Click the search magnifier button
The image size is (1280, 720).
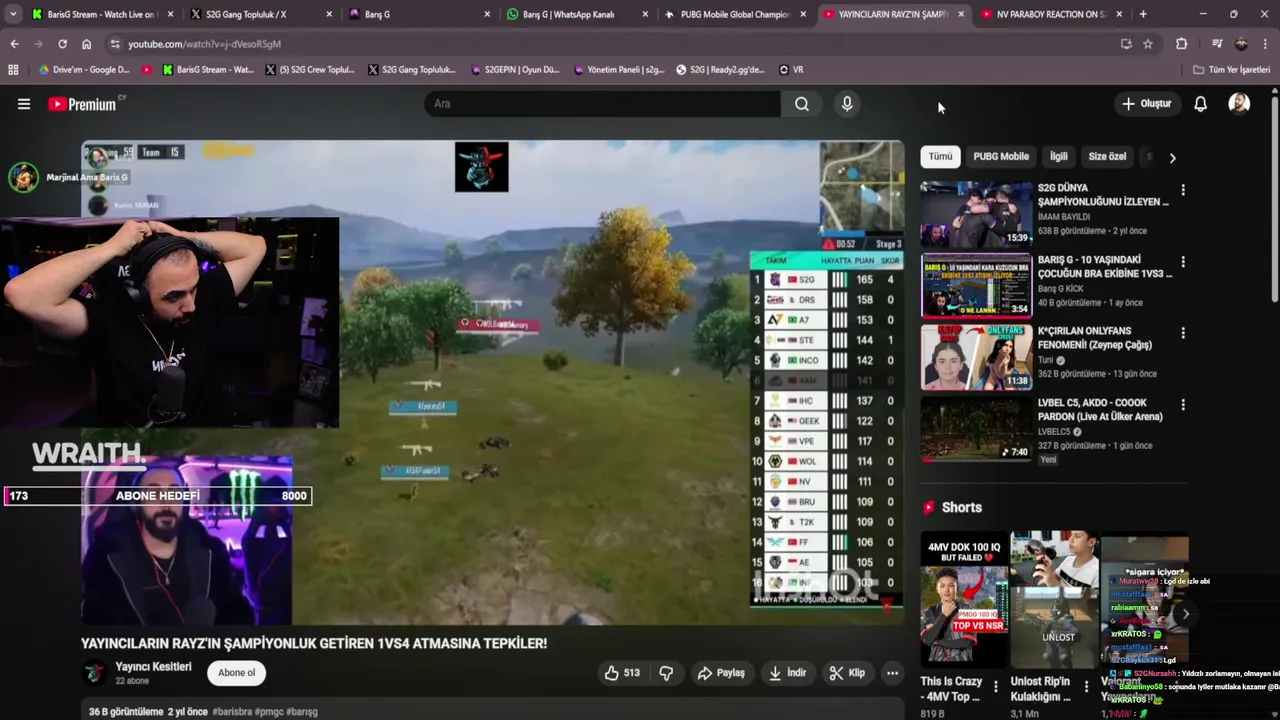802,104
